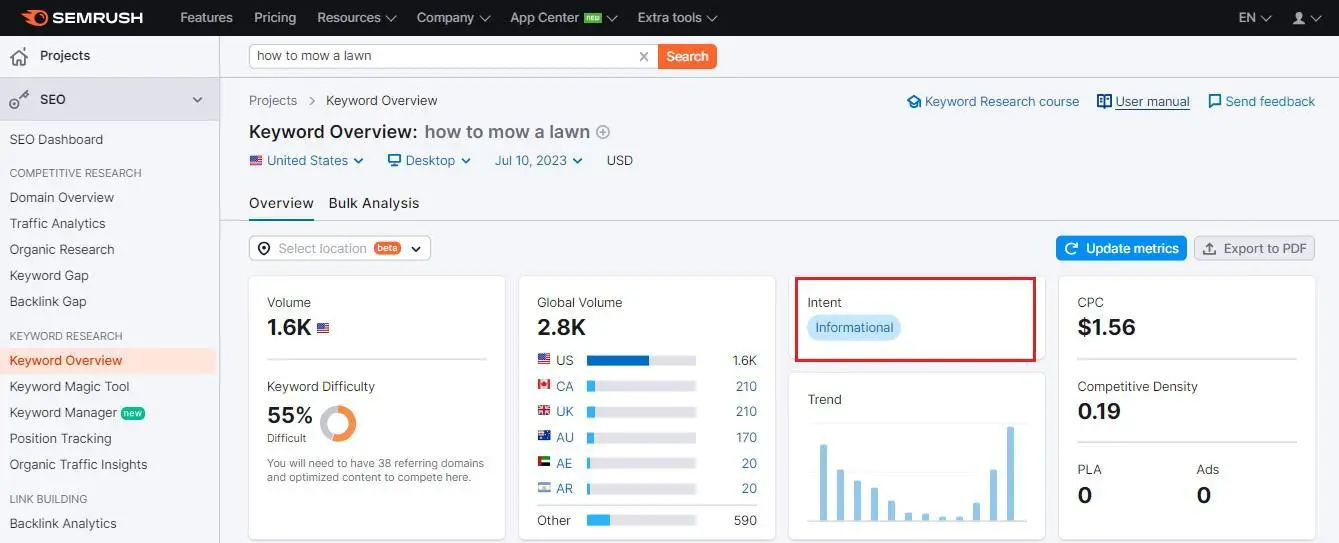The height and width of the screenshot is (543, 1339).
Task: Click the Send feedback chat icon
Action: pyautogui.click(x=1215, y=101)
